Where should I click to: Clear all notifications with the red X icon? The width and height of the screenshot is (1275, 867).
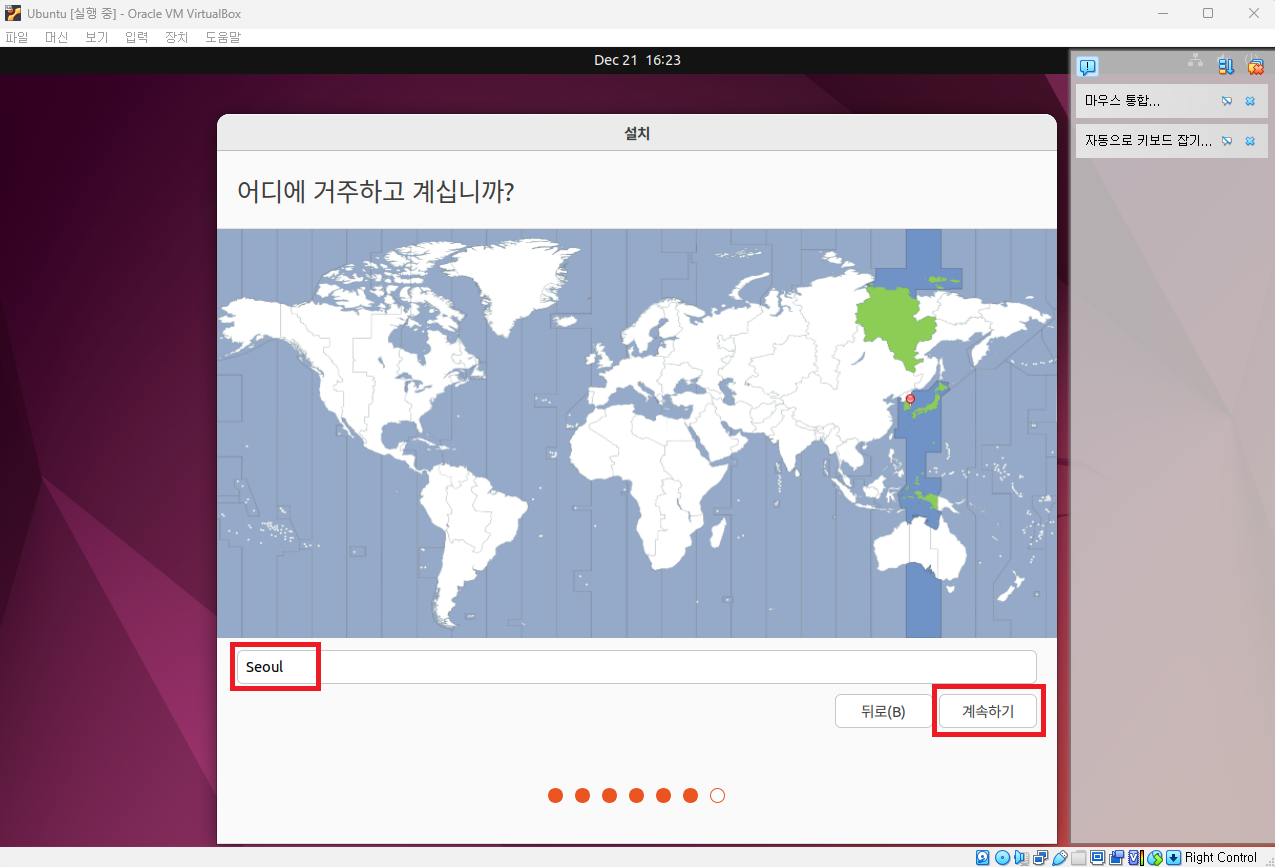point(1255,66)
